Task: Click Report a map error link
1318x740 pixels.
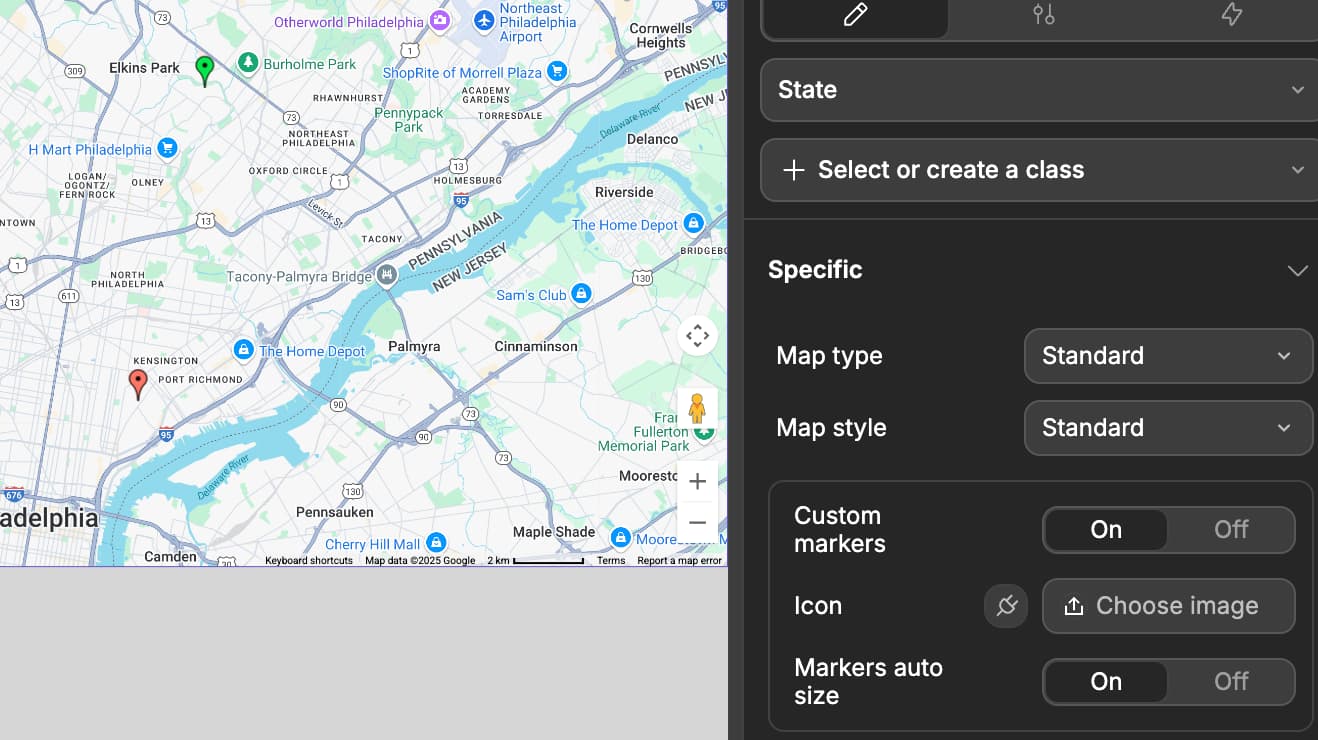Action: [x=680, y=561]
